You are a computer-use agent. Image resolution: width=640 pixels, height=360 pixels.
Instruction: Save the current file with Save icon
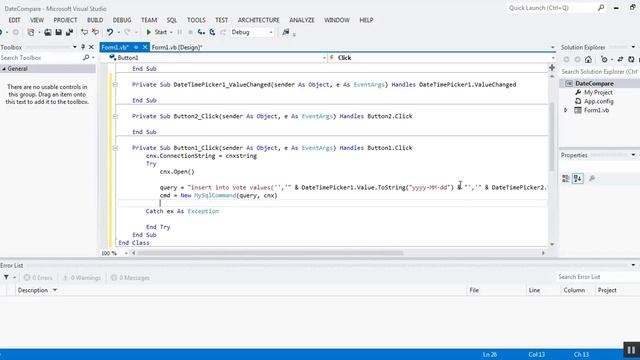tap(59, 32)
